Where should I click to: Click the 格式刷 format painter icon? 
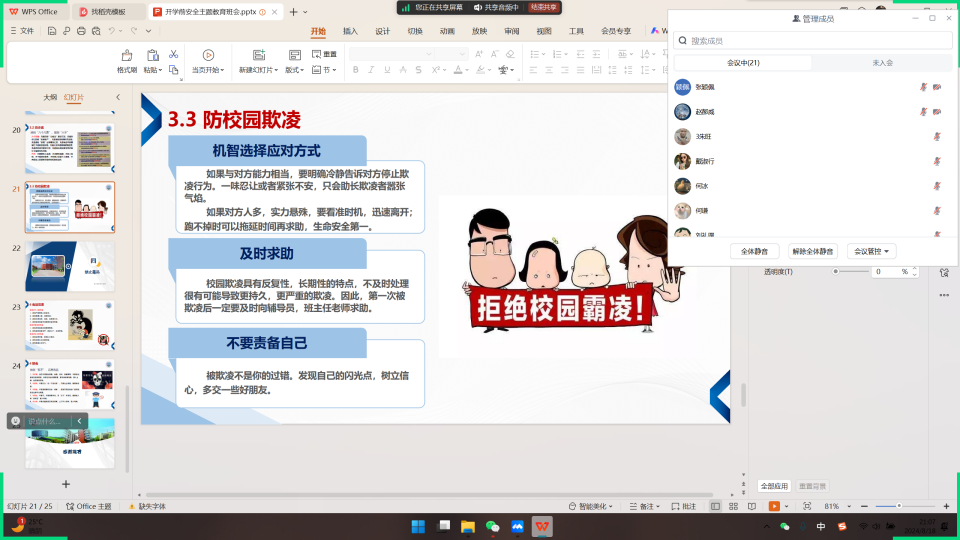point(127,55)
